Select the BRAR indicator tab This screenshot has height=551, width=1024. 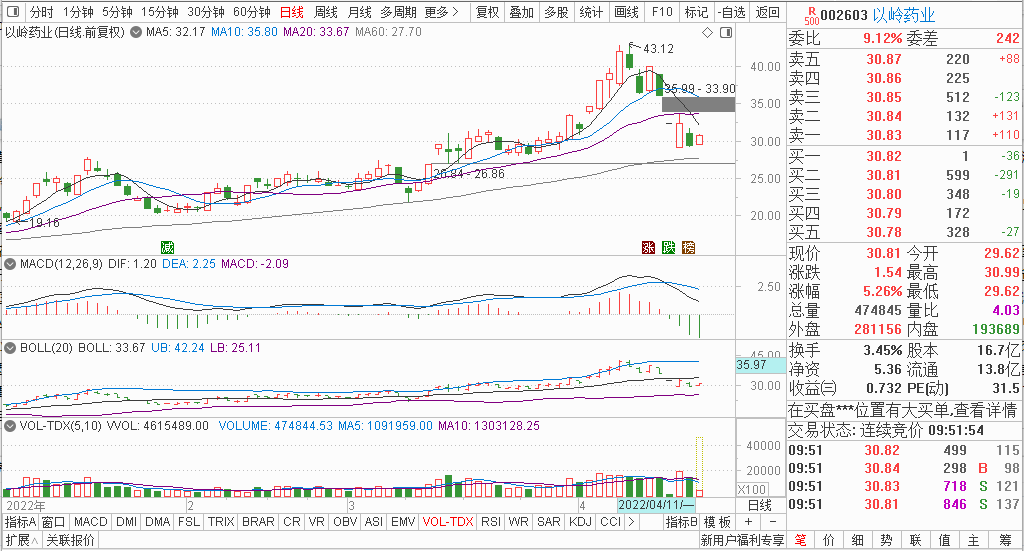click(258, 522)
